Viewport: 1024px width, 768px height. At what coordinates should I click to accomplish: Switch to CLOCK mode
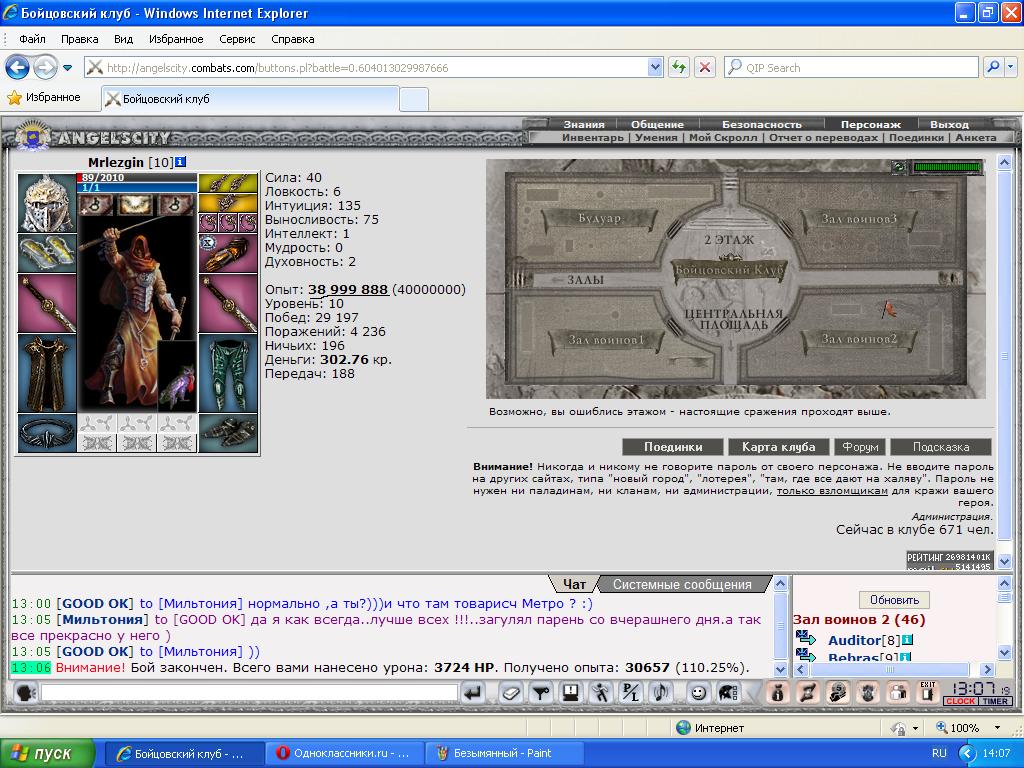point(960,701)
